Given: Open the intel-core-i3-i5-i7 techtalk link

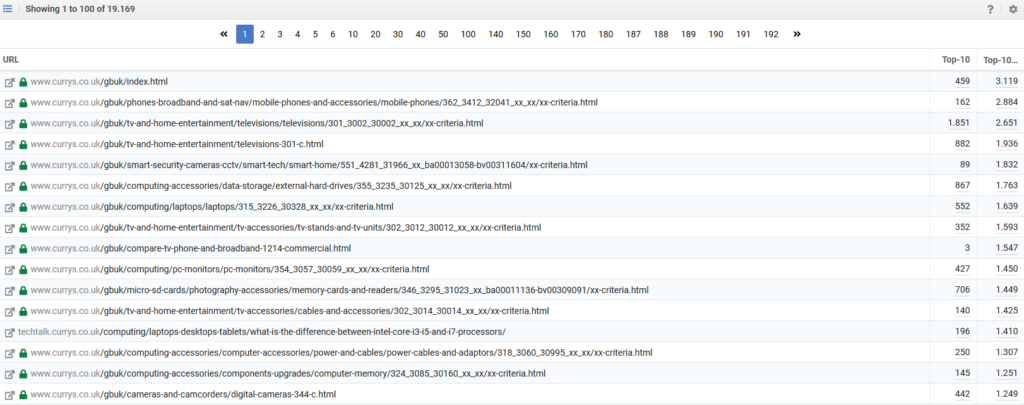Looking at the screenshot, I should (262, 332).
